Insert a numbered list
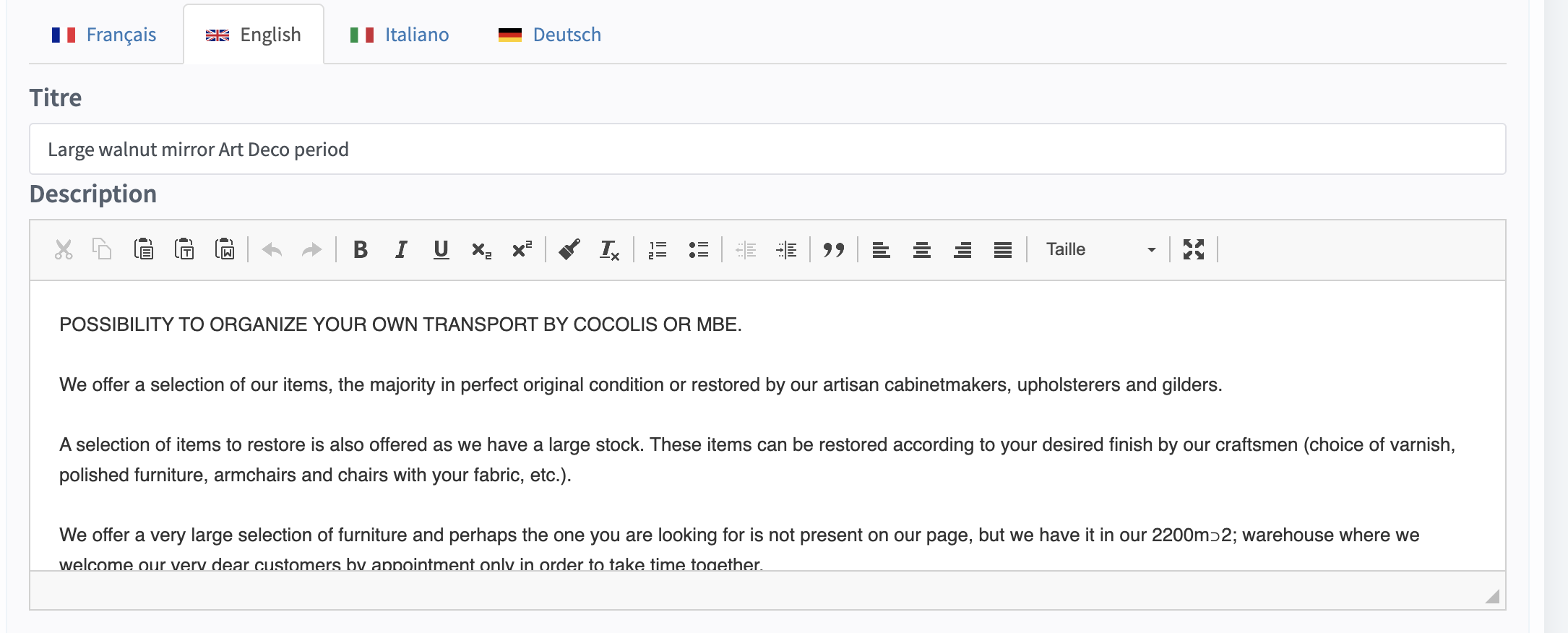The height and width of the screenshot is (633, 1568). pyautogui.click(x=658, y=250)
